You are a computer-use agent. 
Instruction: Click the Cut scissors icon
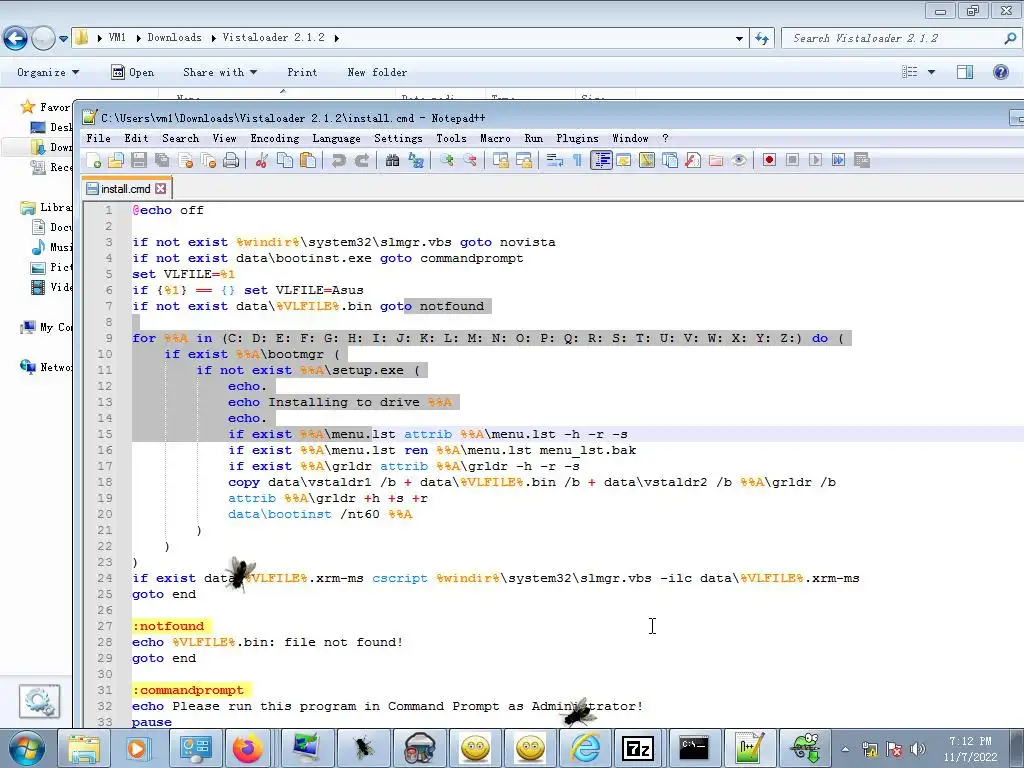tap(262, 160)
